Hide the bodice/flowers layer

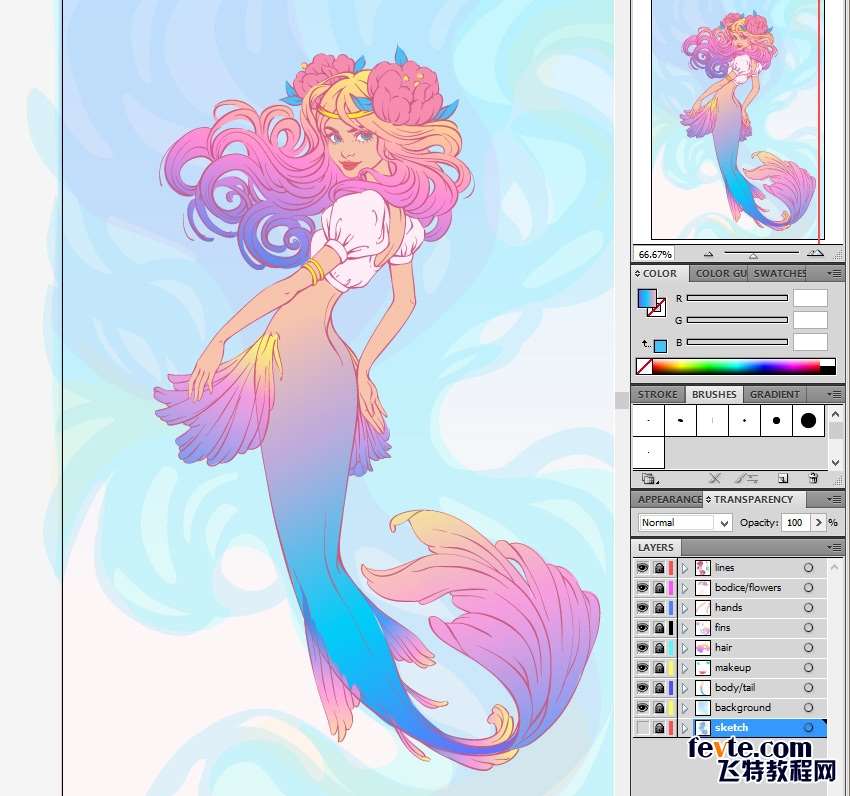coord(642,588)
